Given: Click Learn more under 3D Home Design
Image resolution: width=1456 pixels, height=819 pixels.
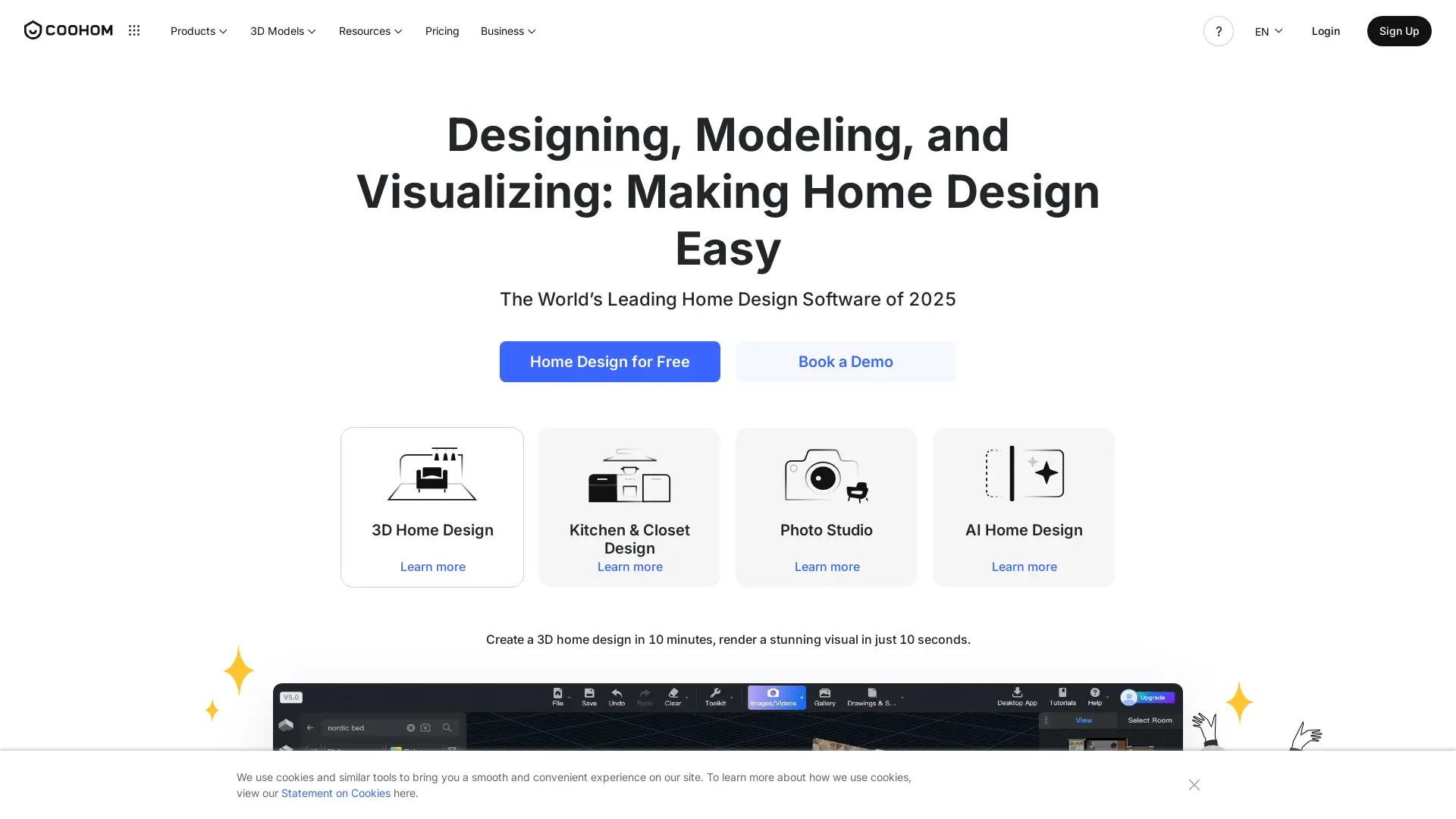Looking at the screenshot, I should coord(433,566).
